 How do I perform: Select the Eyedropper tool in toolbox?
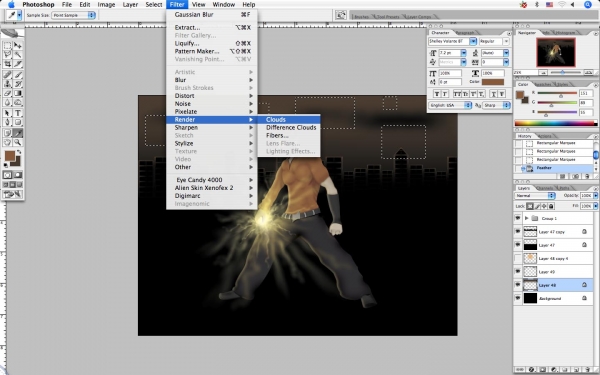point(18,133)
